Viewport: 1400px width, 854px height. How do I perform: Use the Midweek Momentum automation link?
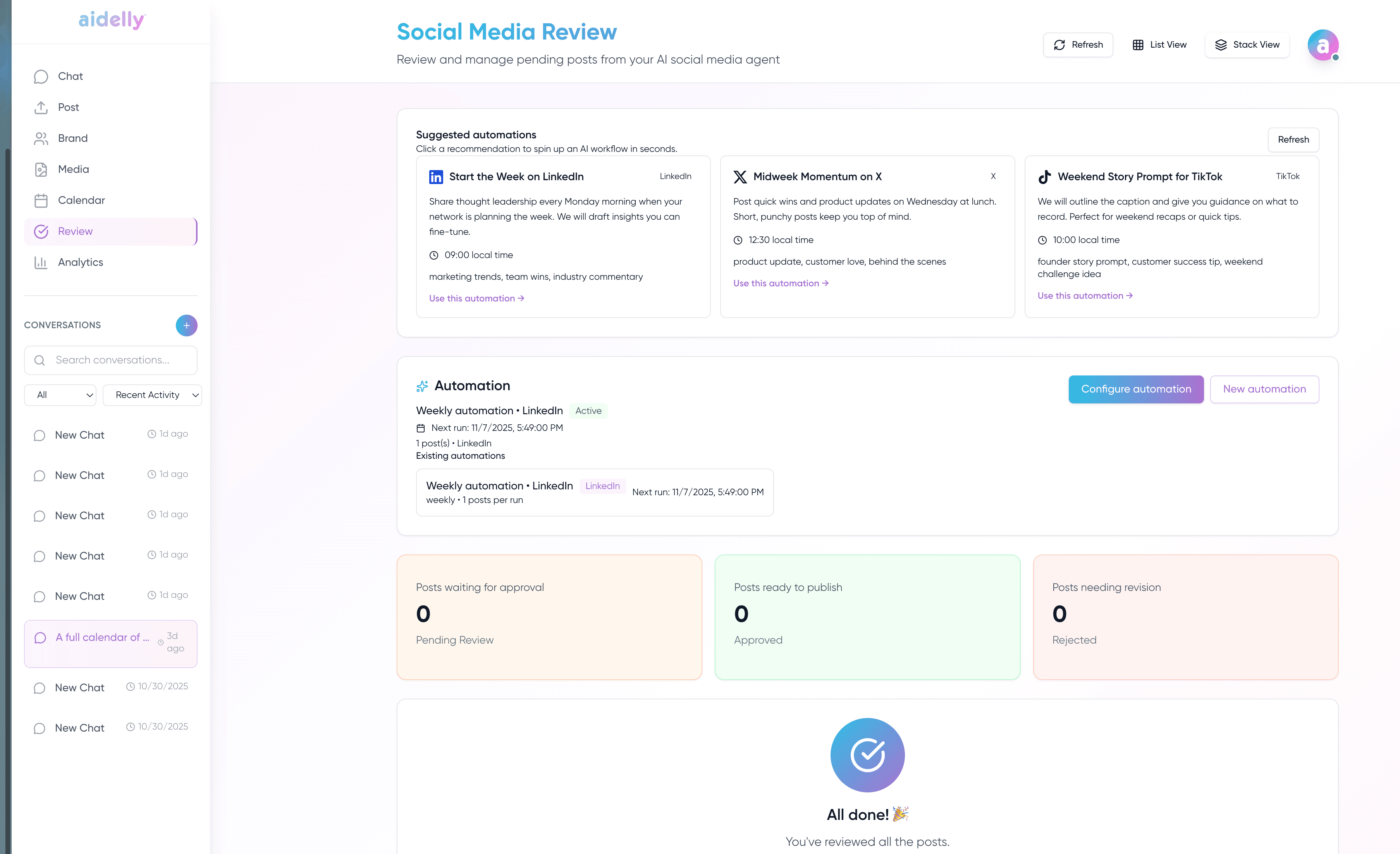780,283
